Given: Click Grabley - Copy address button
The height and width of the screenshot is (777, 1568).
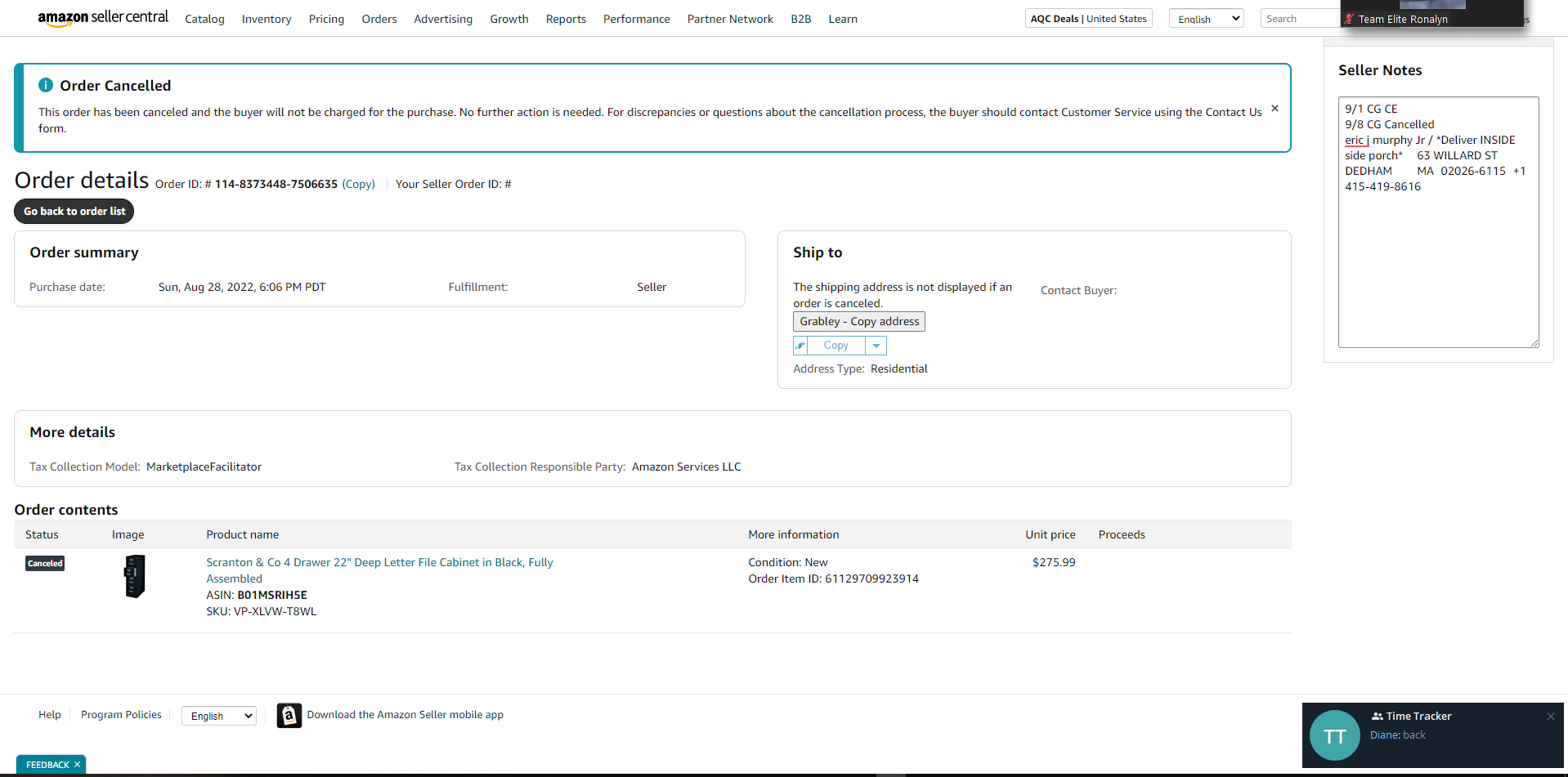Looking at the screenshot, I should 859,322.
